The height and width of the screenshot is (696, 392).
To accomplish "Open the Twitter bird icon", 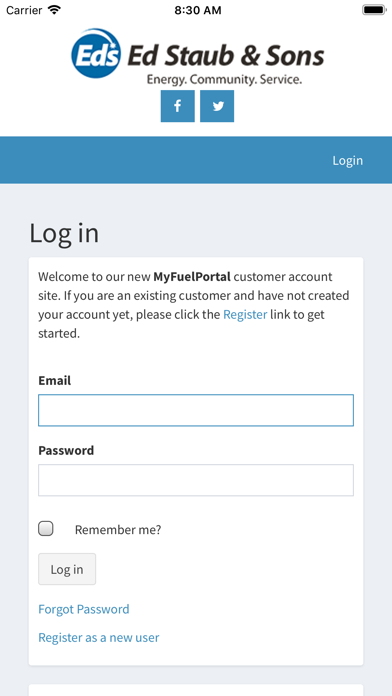I will [217, 106].
